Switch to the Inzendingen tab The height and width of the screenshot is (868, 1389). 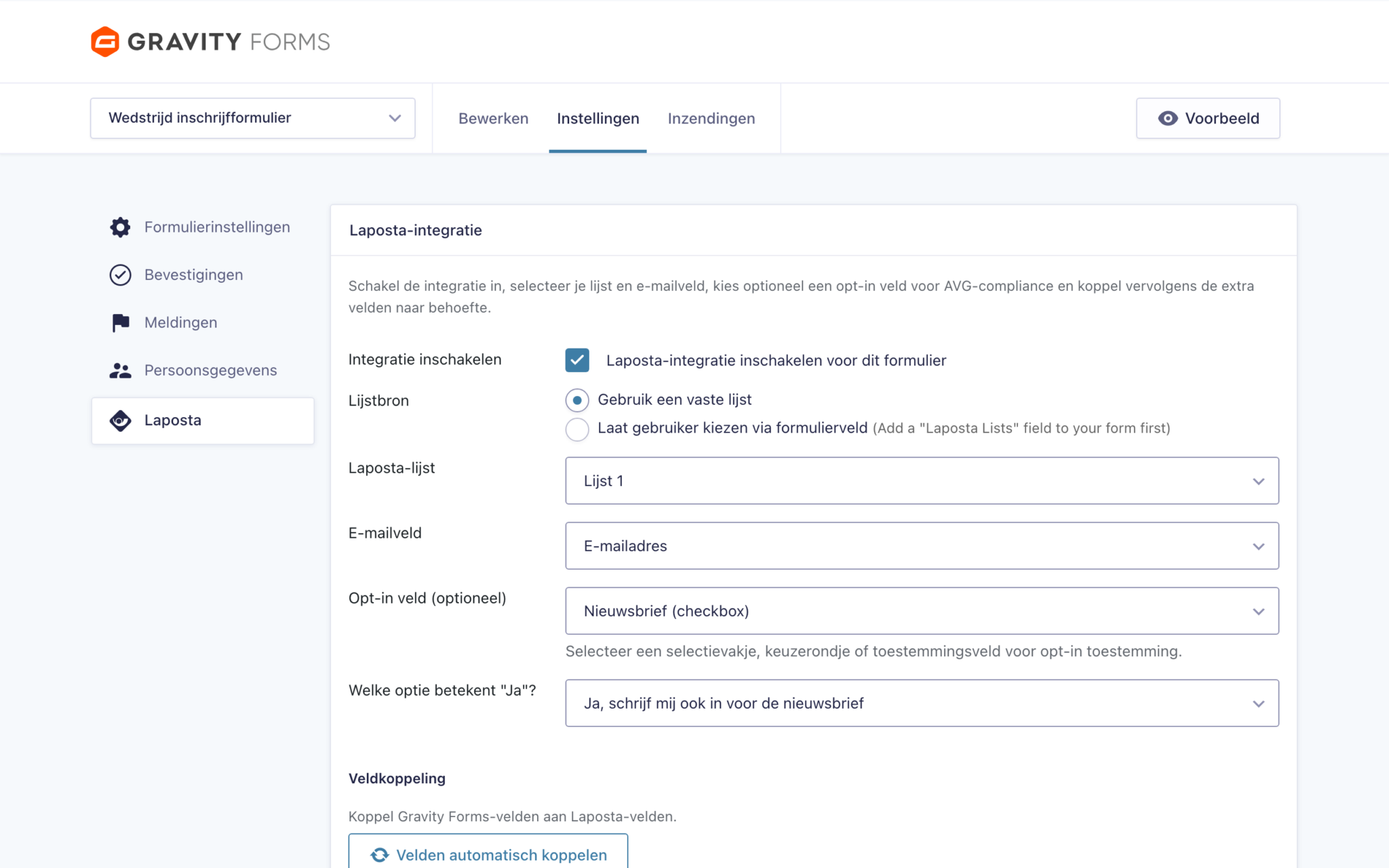(x=711, y=118)
